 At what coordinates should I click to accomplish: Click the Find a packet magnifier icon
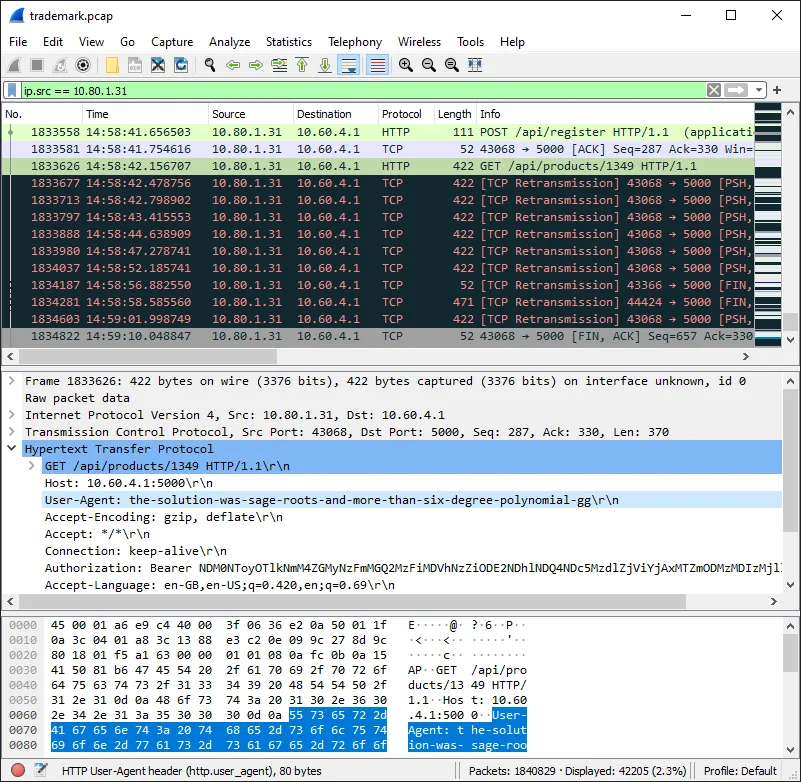coord(209,65)
